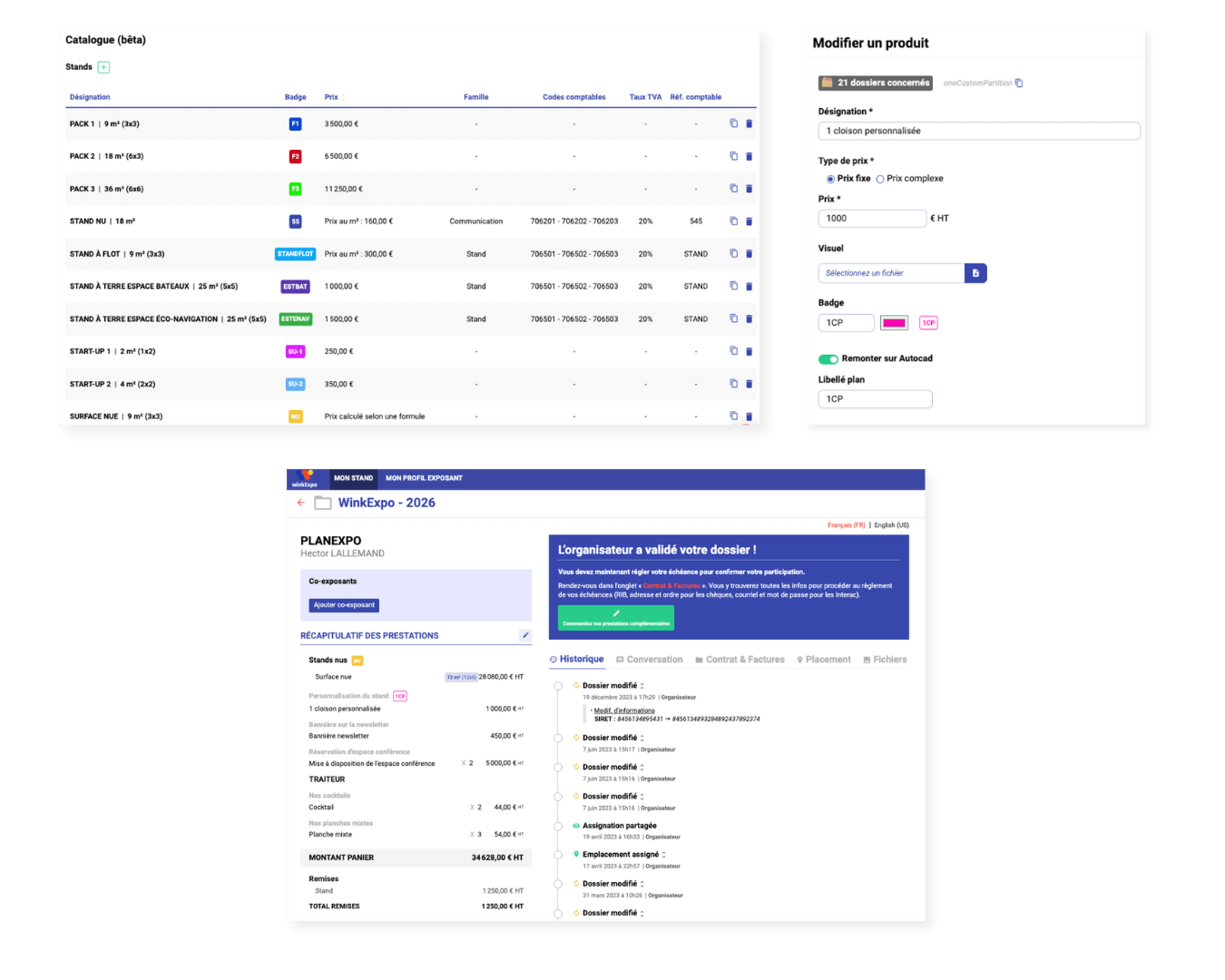Viewport: 1225px width, 980px height.
Task: Duplicate the ESPACE ÉCO-NAVIGATION stand row
Action: 734,318
